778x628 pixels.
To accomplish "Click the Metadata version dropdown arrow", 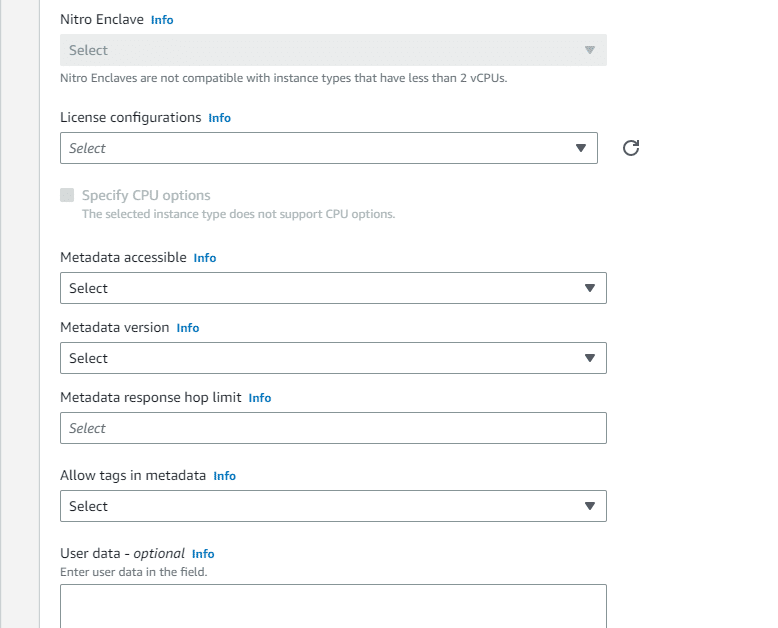I will 589,358.
